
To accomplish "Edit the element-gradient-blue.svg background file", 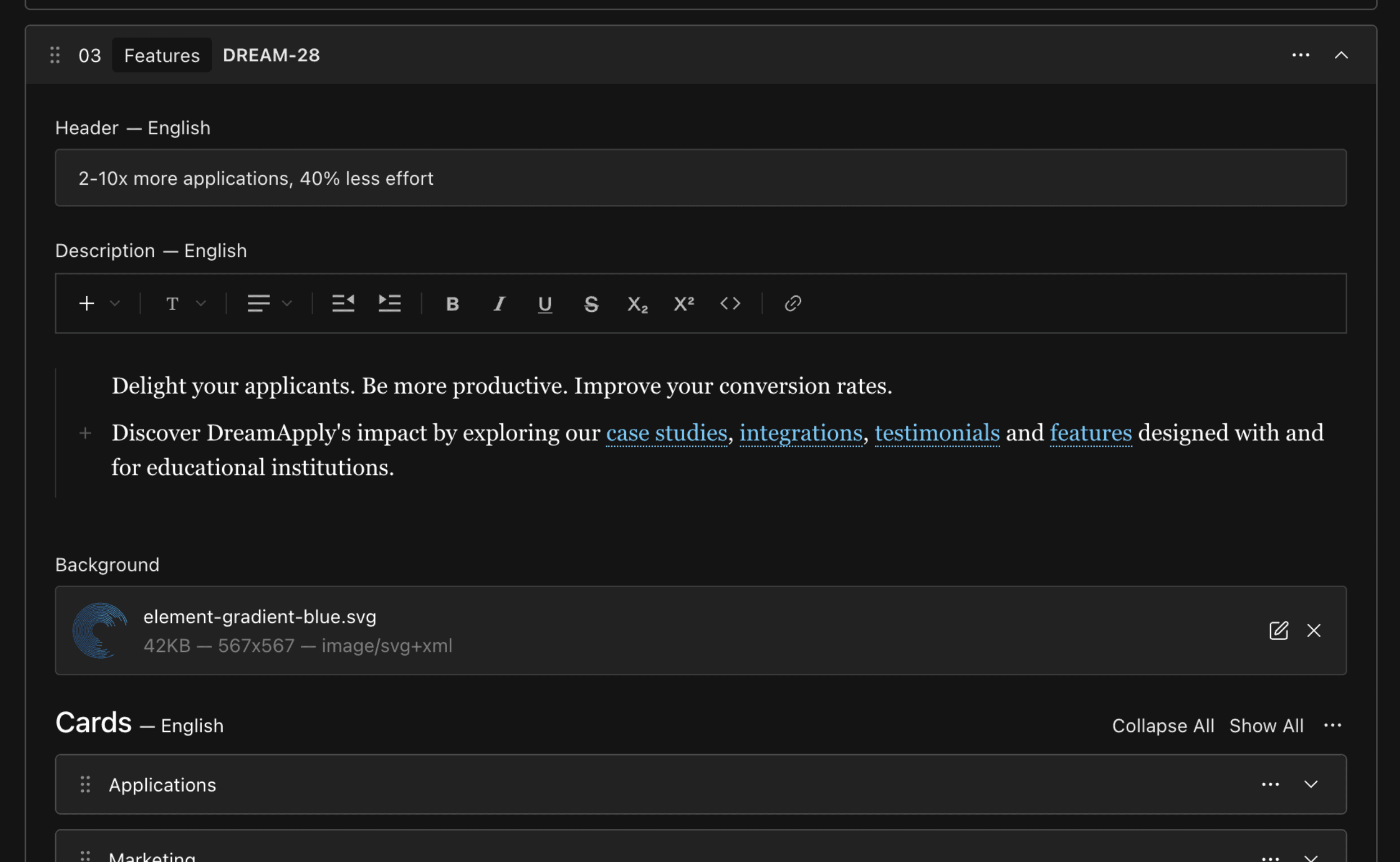I will tap(1279, 630).
